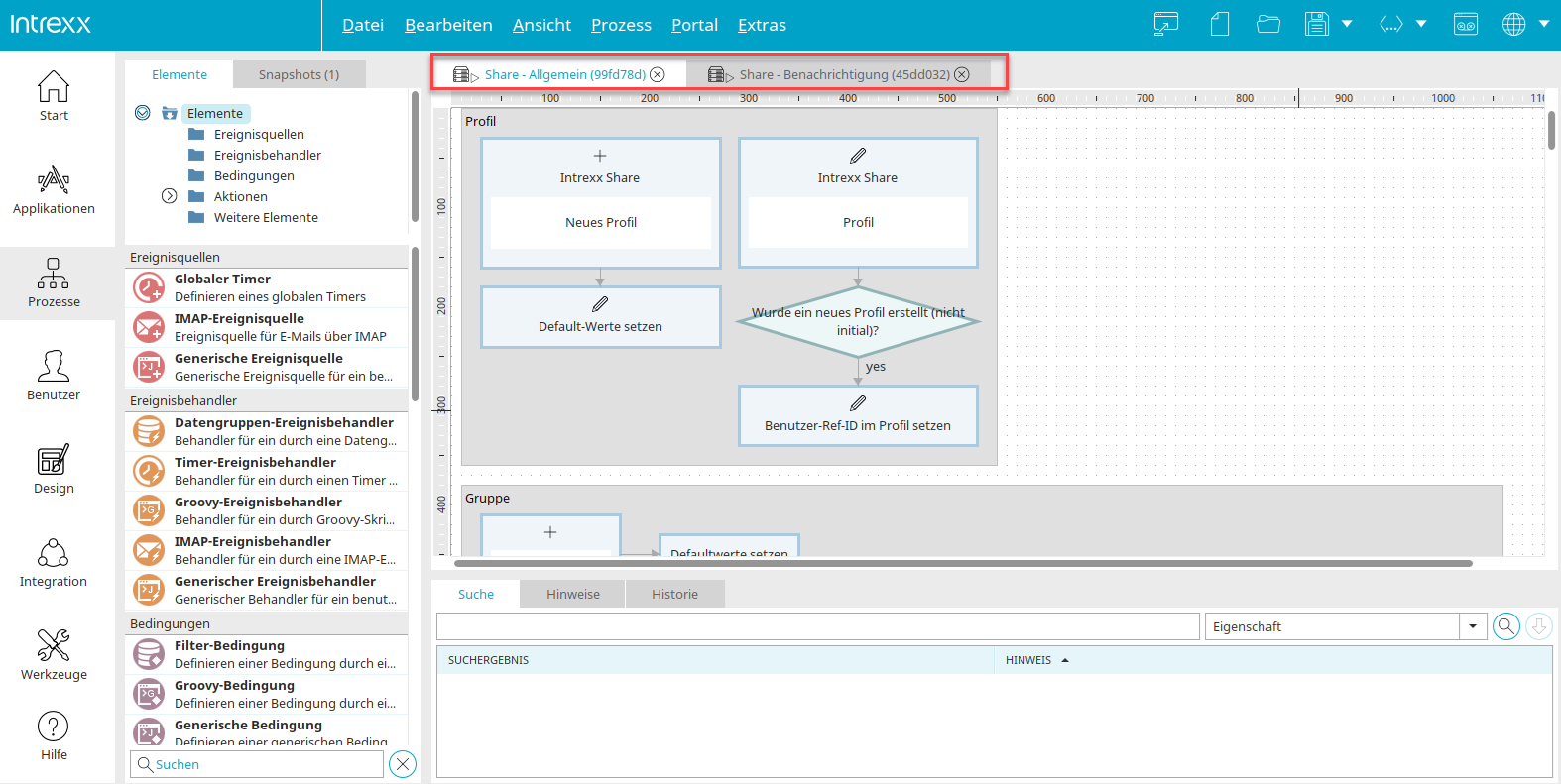Expand the Aktionen tree node
The width and height of the screenshot is (1561, 784).
tap(170, 196)
